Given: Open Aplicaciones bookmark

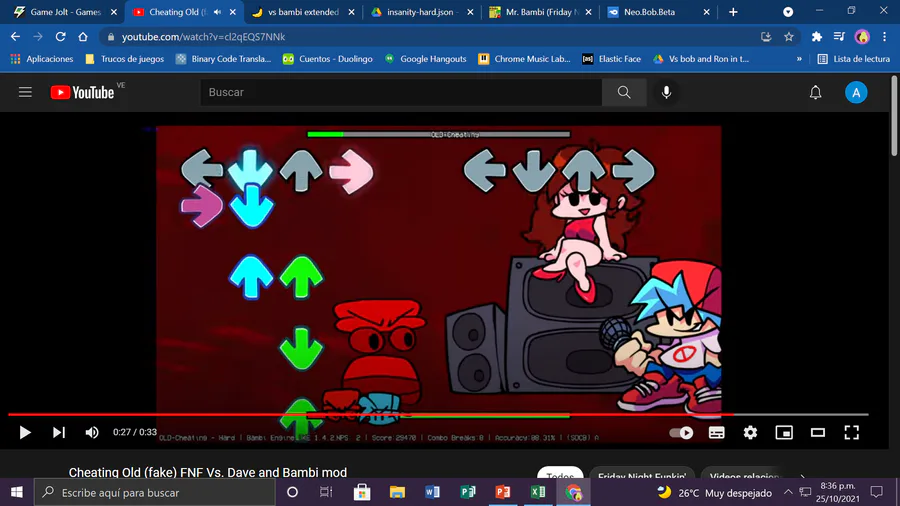Looking at the screenshot, I should click(42, 59).
